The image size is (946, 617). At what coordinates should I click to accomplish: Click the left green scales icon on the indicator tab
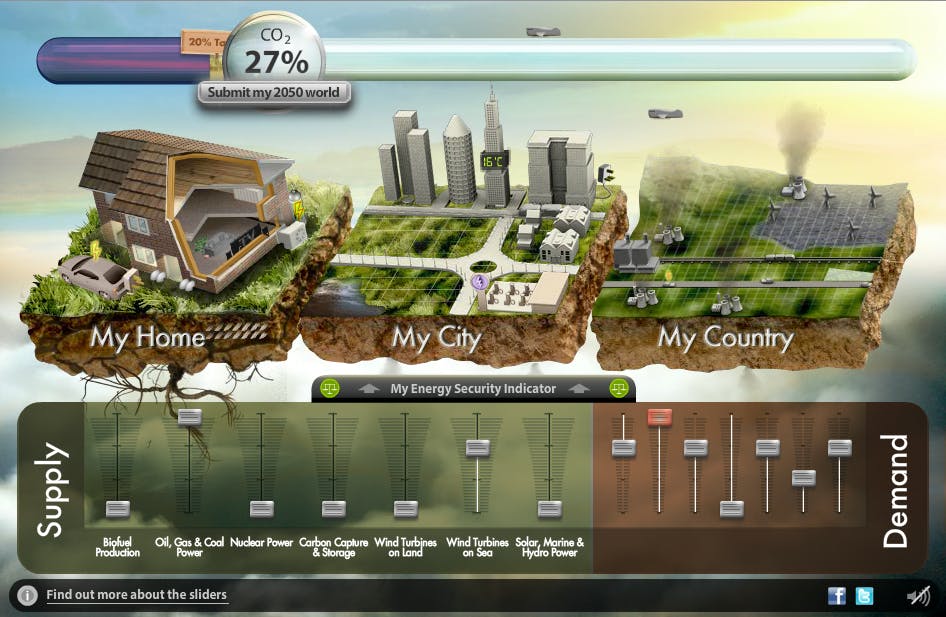coord(329,388)
